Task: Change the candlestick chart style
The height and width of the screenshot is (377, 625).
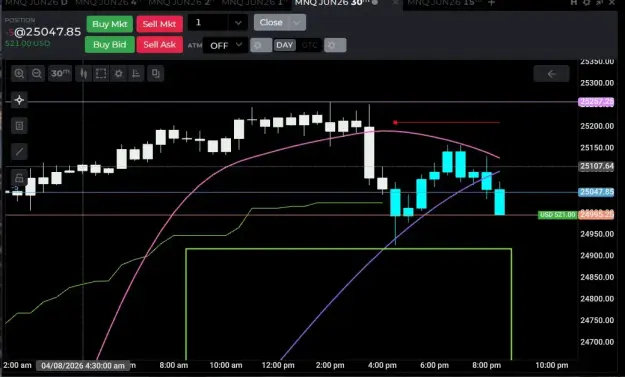Action: 84,73
